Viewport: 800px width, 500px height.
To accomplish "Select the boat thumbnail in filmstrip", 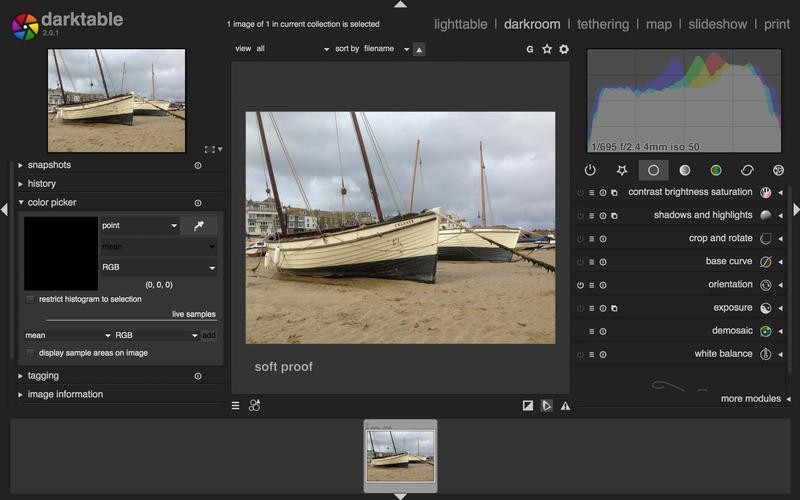I will pos(400,456).
